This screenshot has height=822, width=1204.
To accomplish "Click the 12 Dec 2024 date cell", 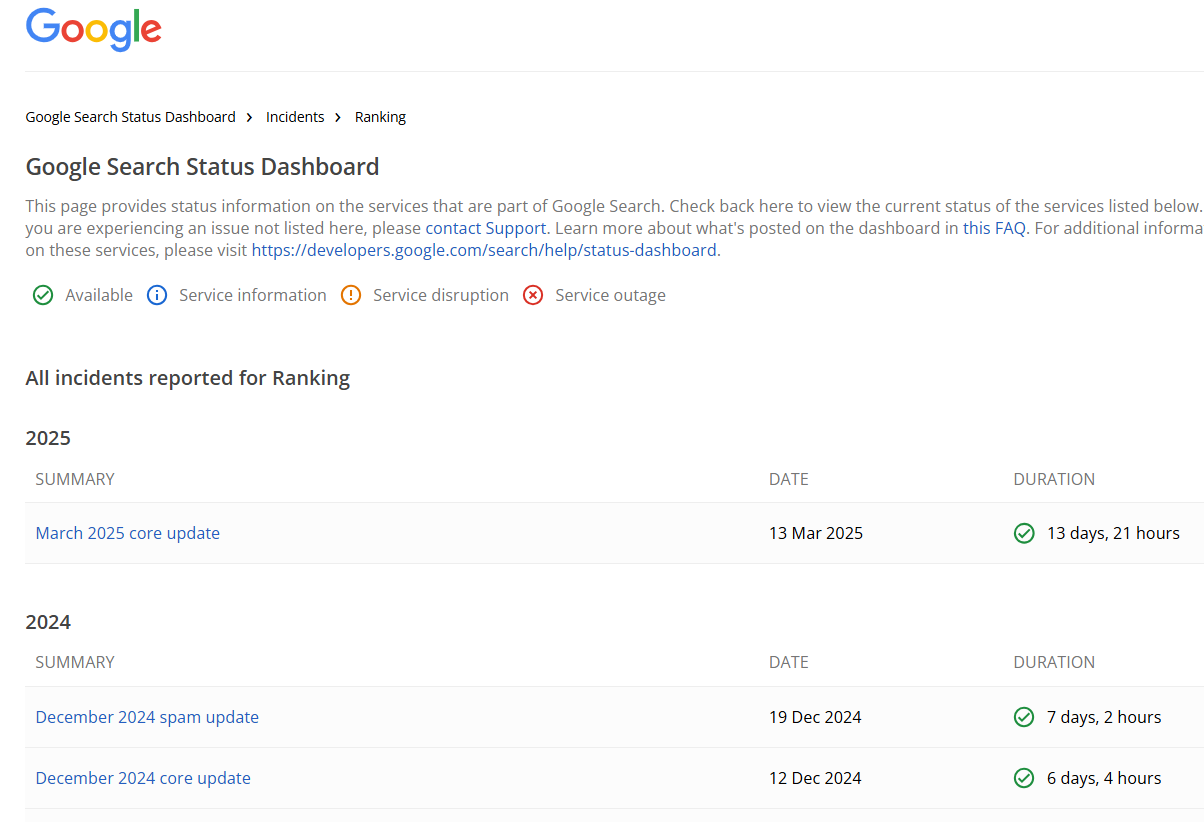I will pos(815,778).
